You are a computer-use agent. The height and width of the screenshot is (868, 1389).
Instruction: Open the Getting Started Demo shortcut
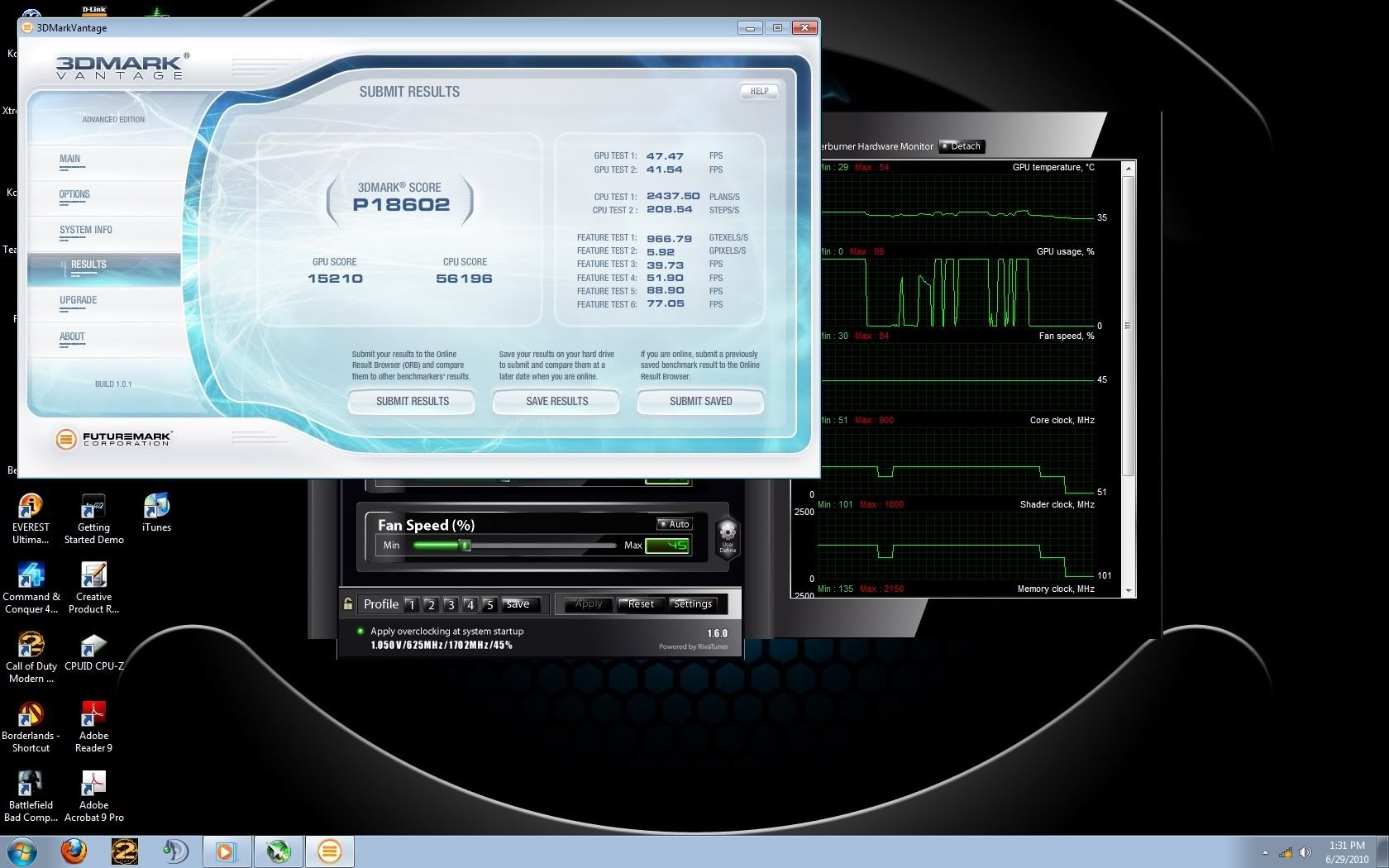[93, 518]
